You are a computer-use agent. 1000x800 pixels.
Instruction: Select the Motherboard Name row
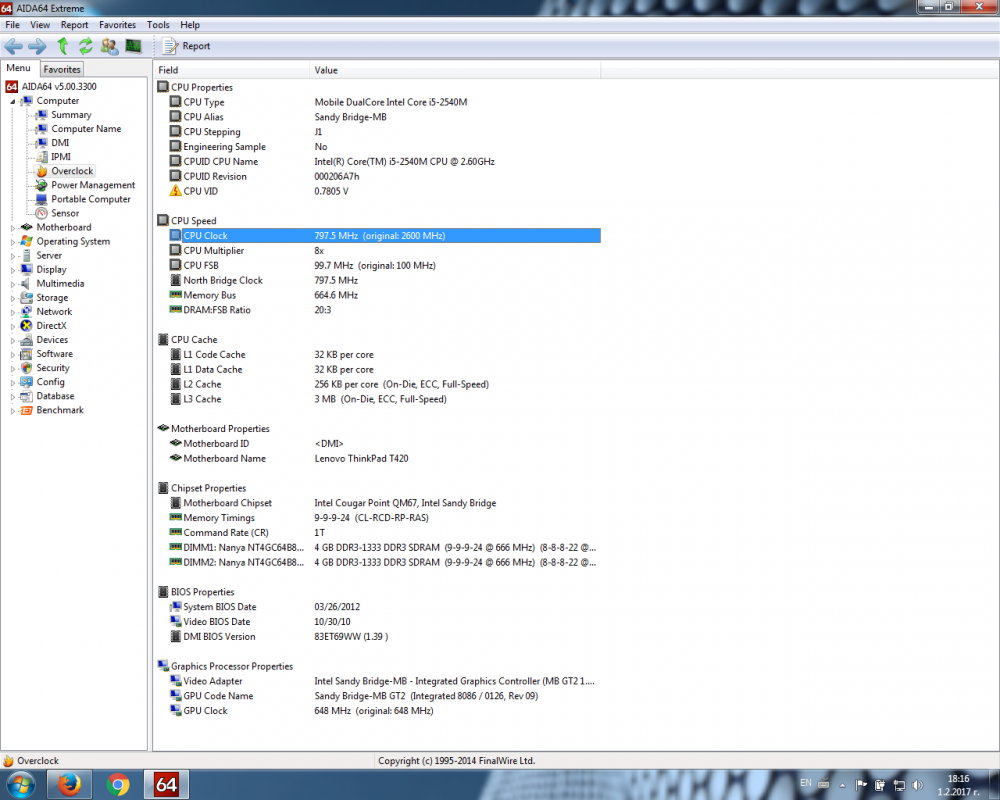tap(385, 459)
